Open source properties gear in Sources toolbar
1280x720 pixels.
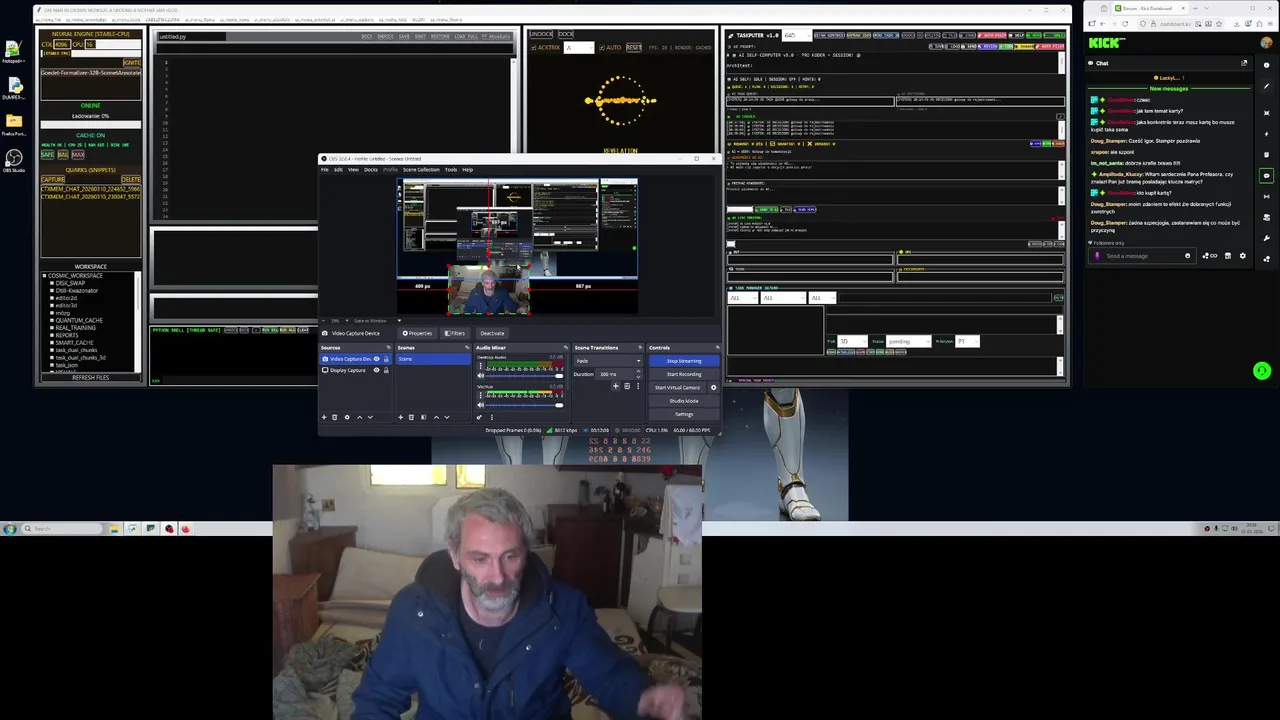click(x=347, y=417)
